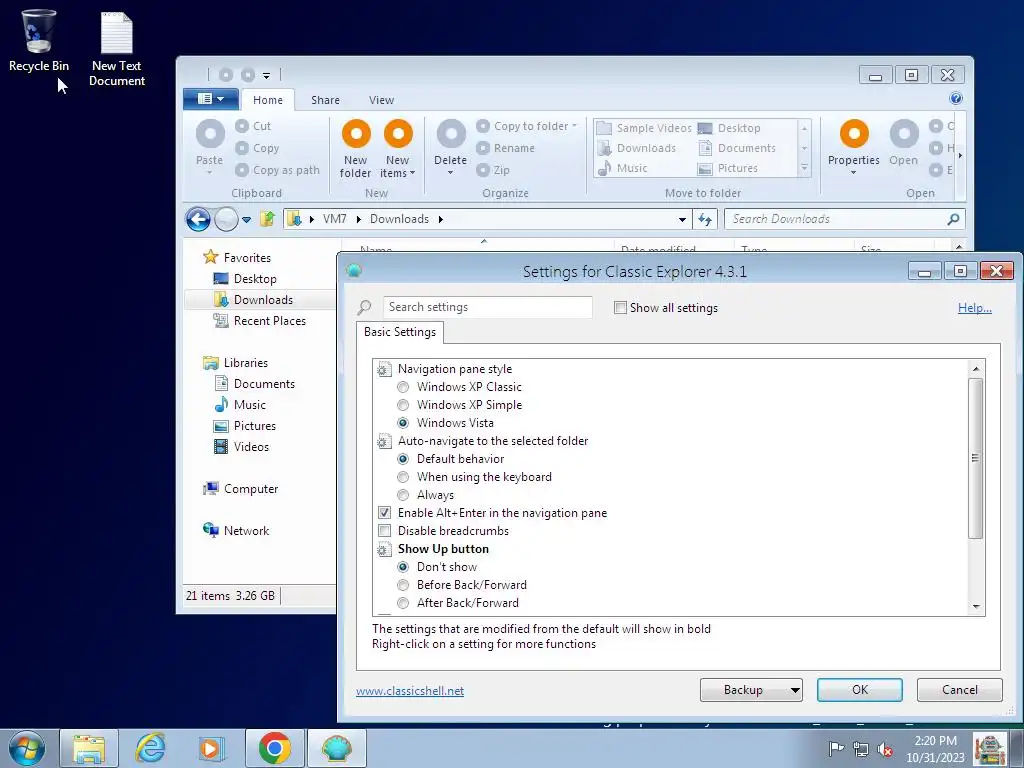
Task: Click the Forward navigation button in Explorer
Action: pyautogui.click(x=227, y=219)
